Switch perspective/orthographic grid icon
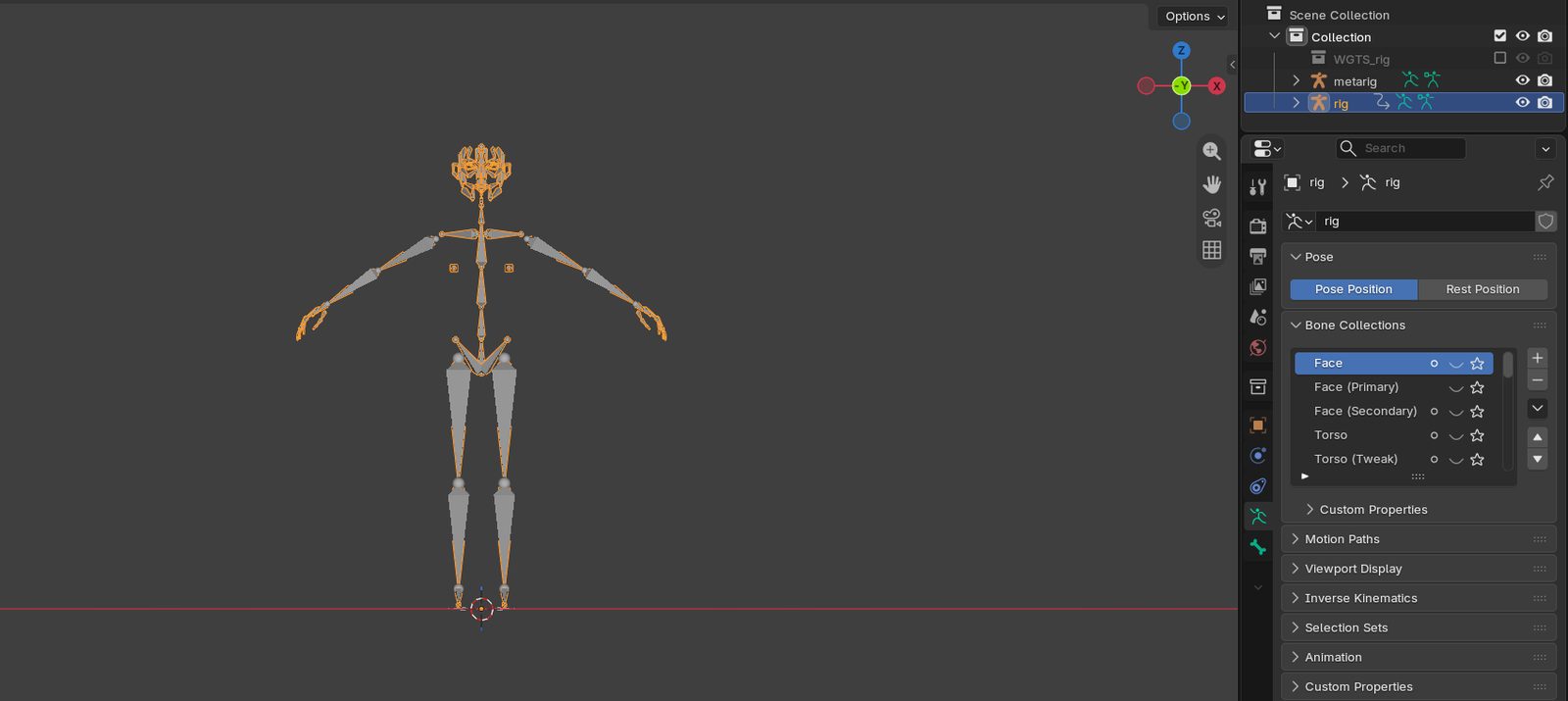1568x701 pixels. 1212,250
